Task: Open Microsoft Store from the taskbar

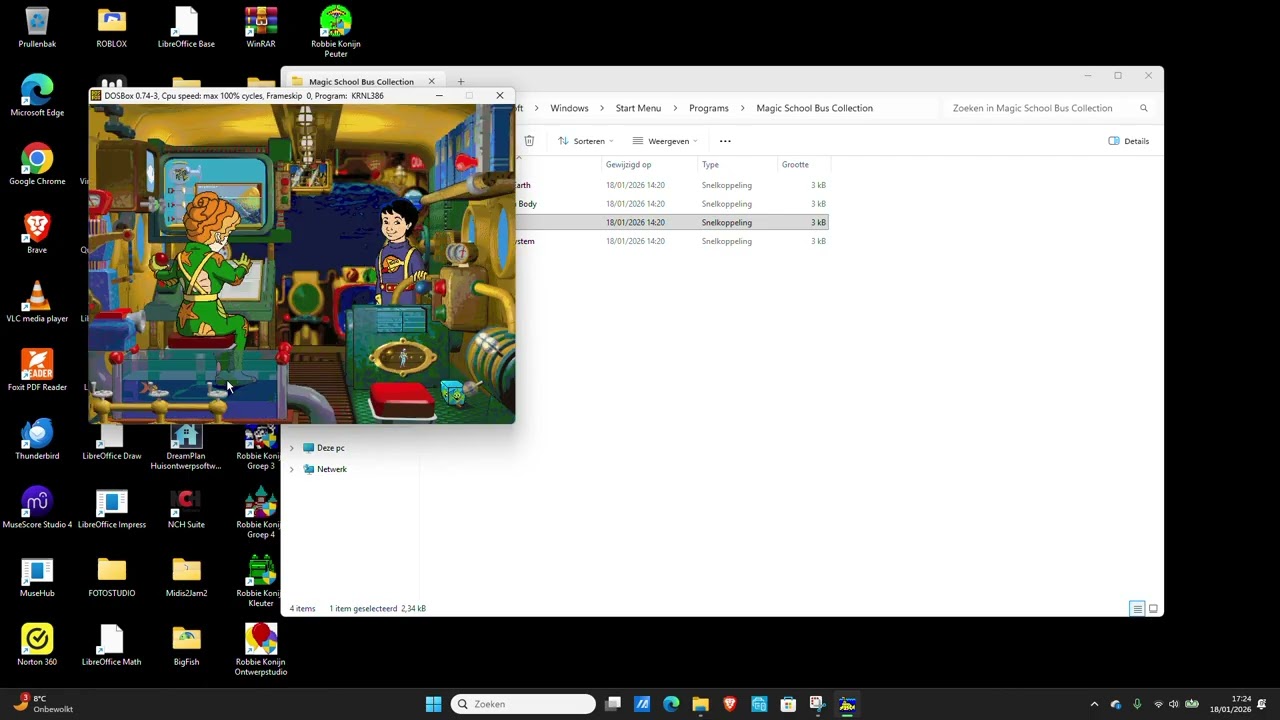Action: tap(787, 704)
